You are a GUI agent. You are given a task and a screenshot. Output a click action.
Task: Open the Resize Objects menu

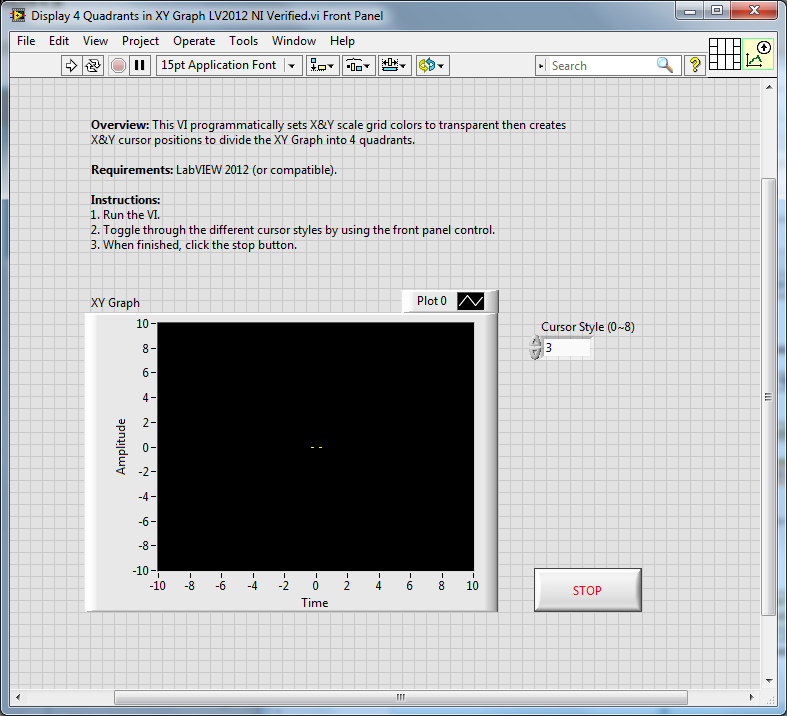(394, 65)
